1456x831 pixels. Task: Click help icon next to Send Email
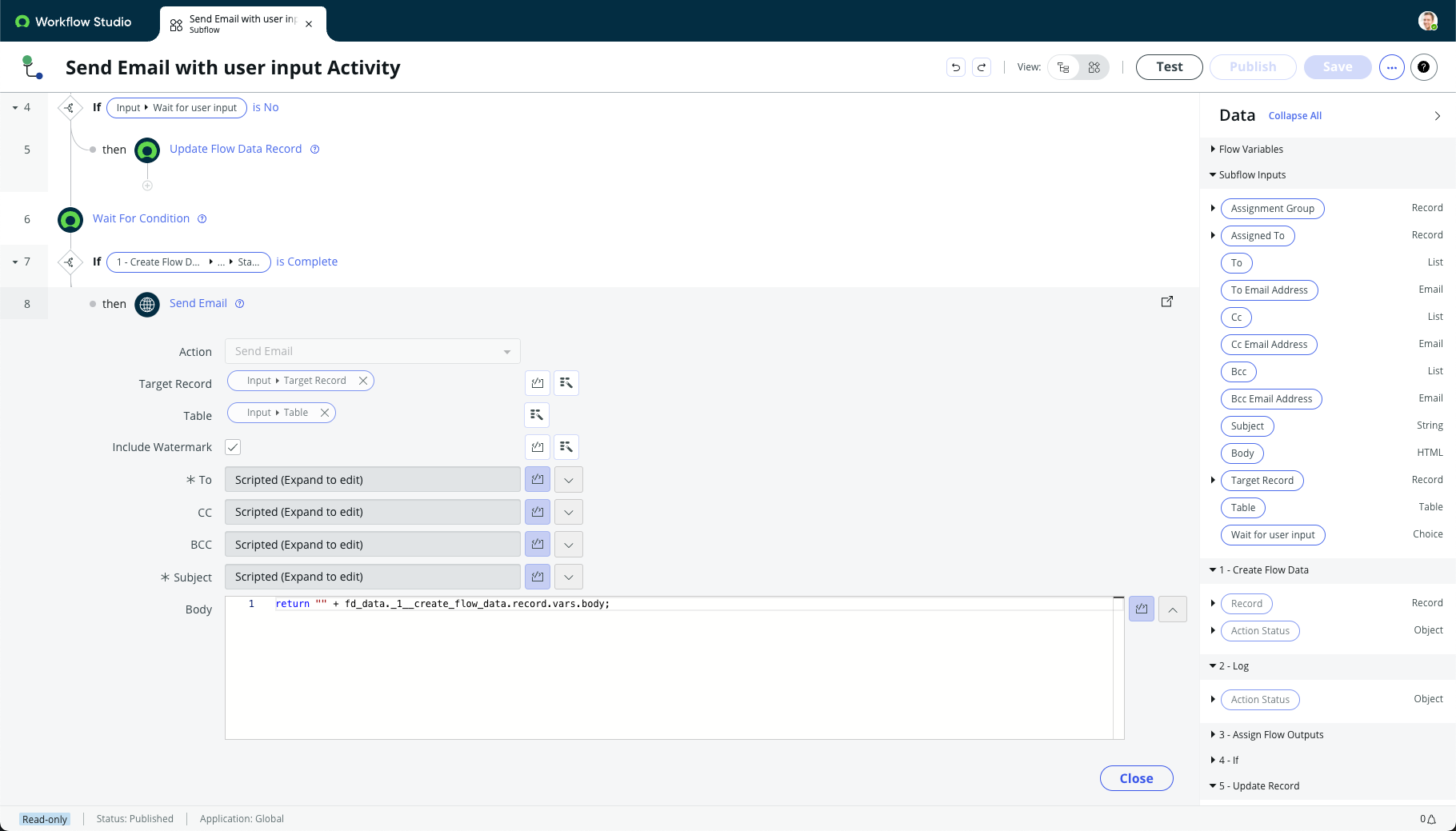(x=240, y=303)
